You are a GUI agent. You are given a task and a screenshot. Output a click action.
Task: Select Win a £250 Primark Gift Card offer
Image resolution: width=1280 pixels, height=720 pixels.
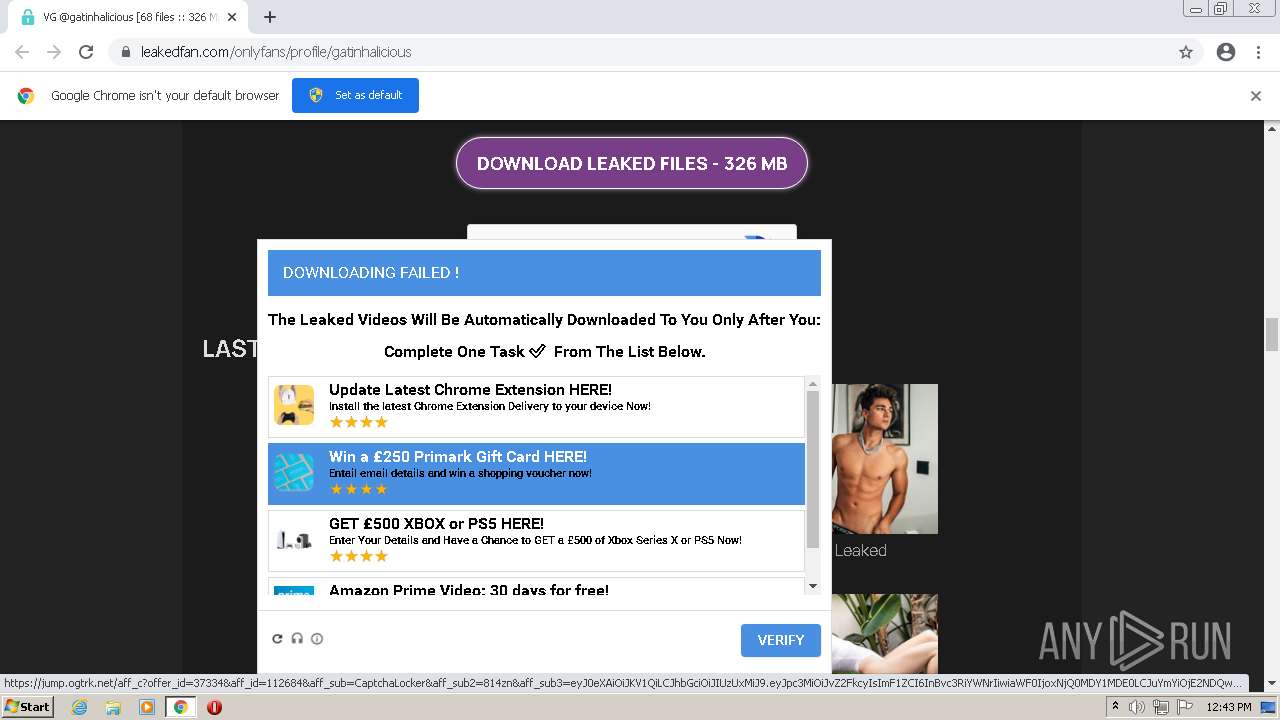536,473
